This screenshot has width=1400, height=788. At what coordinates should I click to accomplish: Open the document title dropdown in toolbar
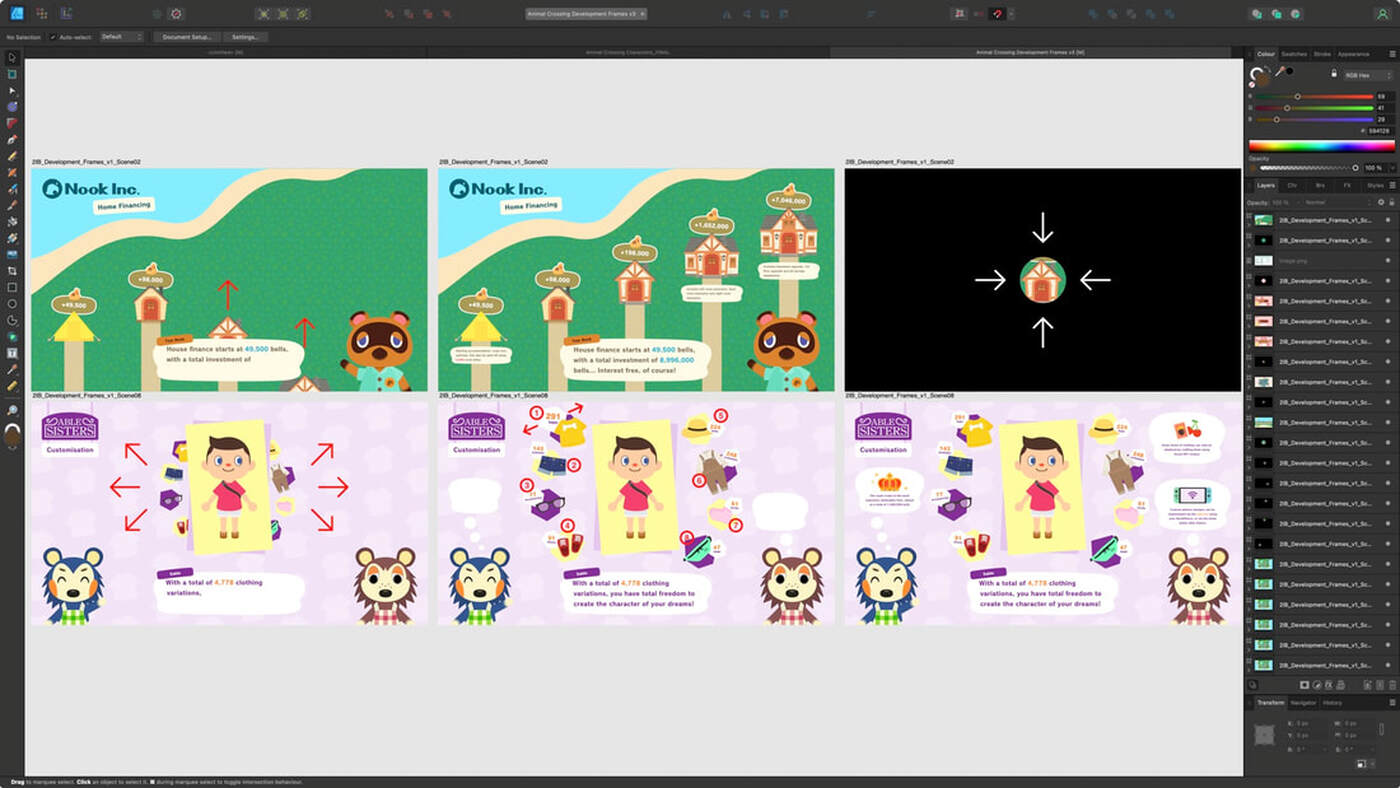tap(586, 14)
